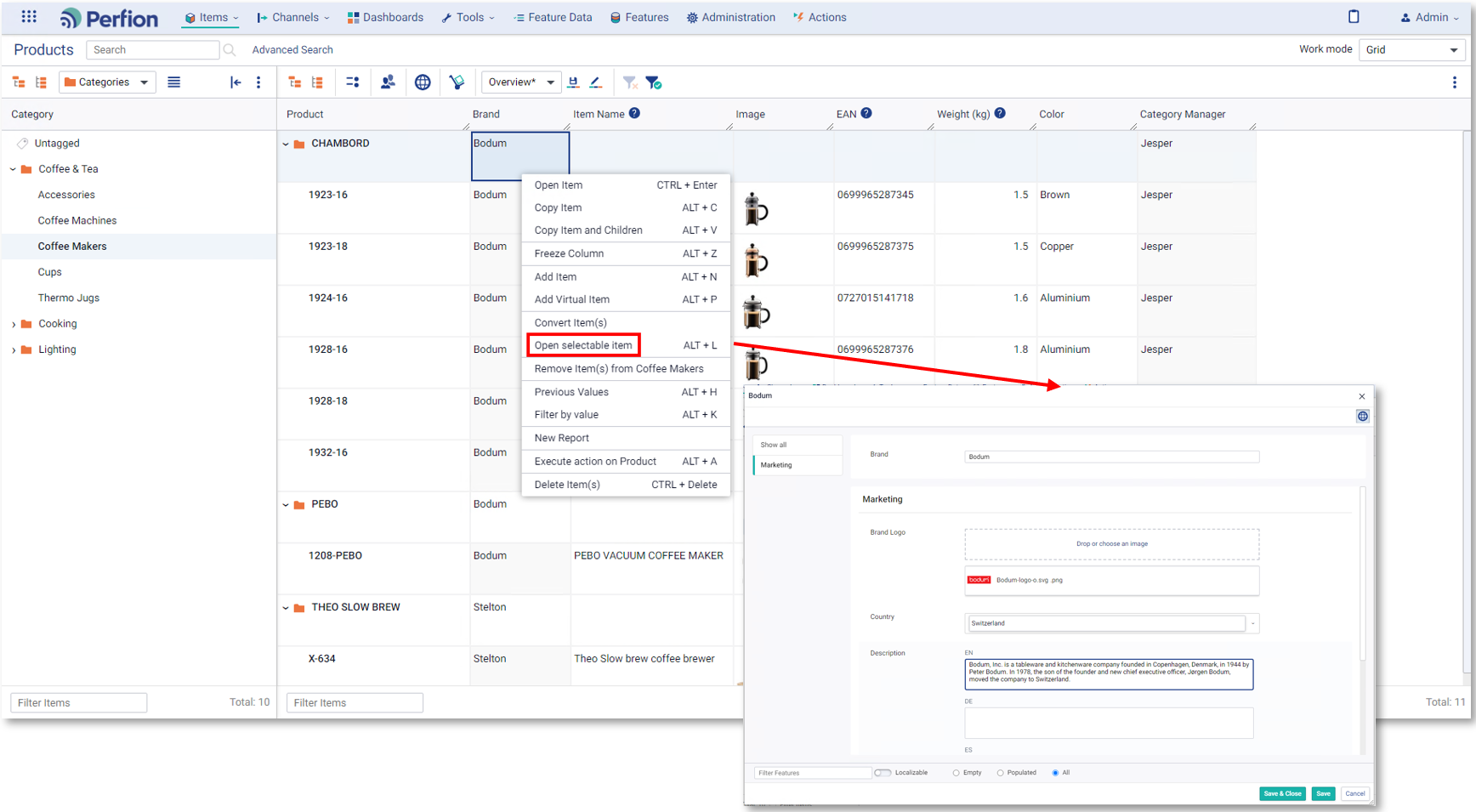Edit the Overview view pencil icon
1476x812 pixels.
coord(596,82)
